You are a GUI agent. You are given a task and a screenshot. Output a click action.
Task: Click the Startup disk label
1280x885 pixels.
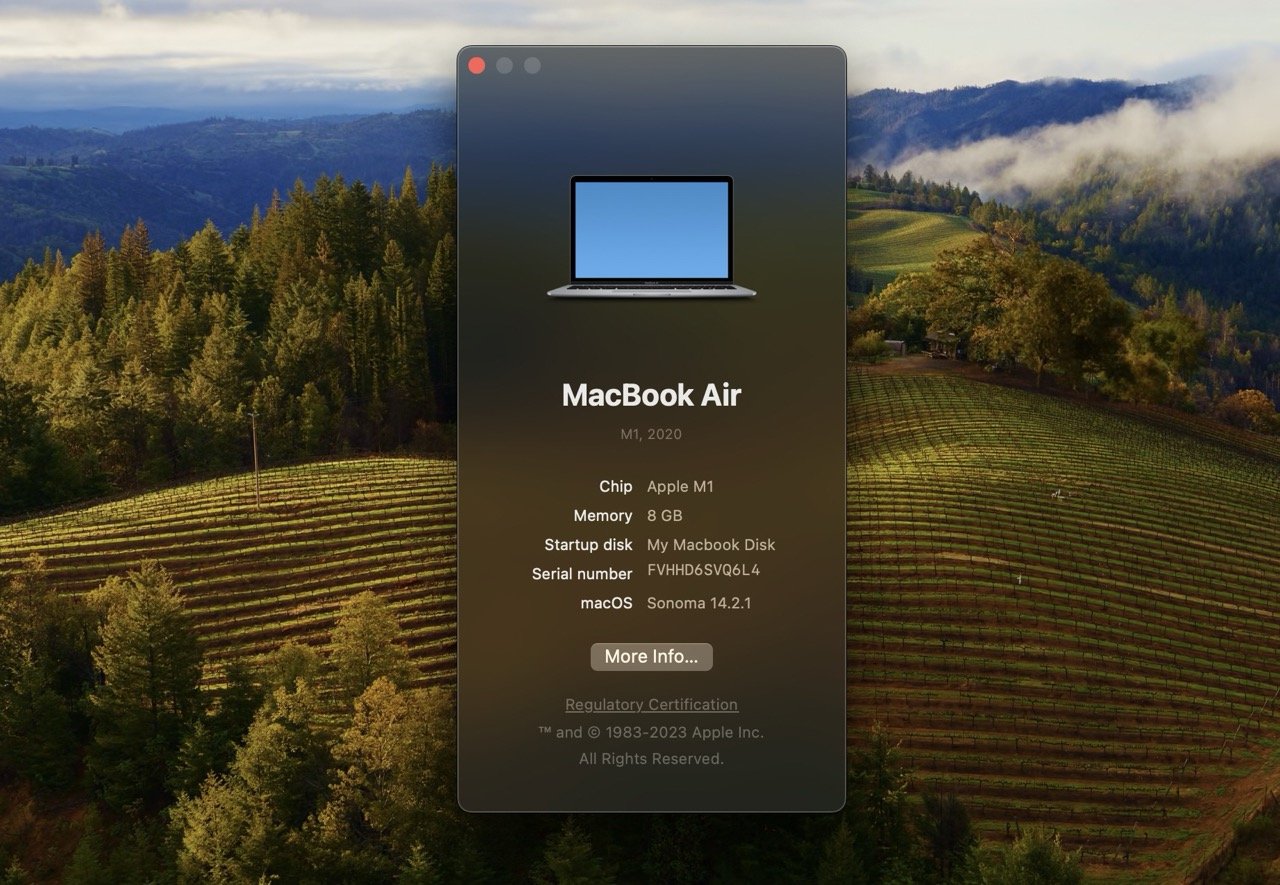588,545
